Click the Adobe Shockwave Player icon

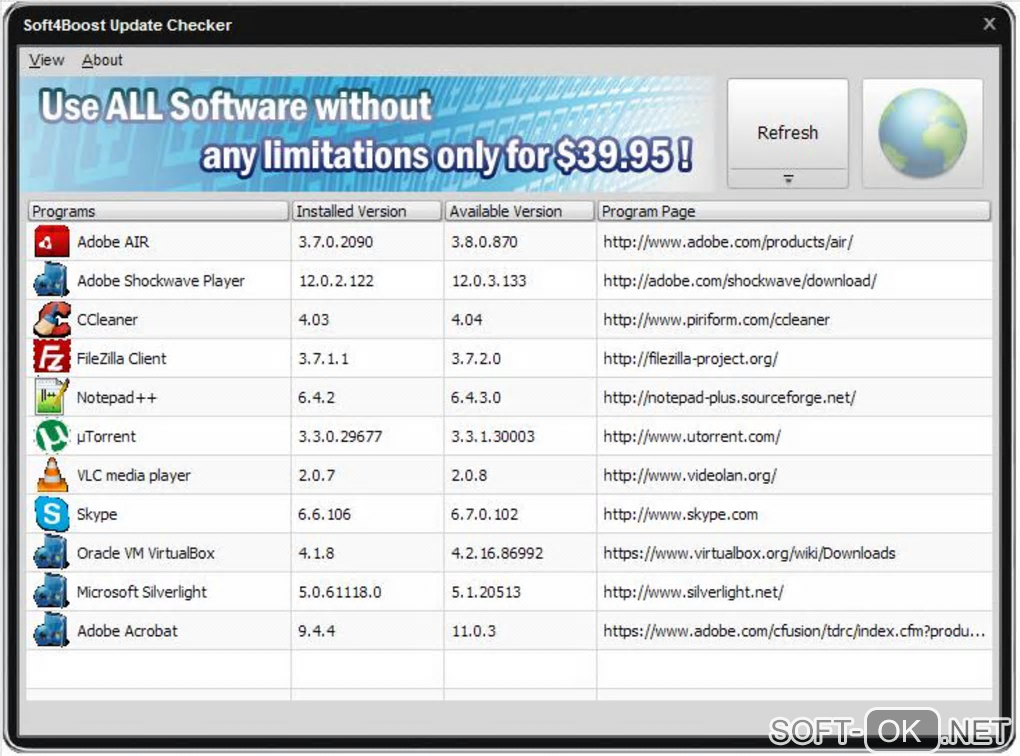pyautogui.click(x=51, y=280)
